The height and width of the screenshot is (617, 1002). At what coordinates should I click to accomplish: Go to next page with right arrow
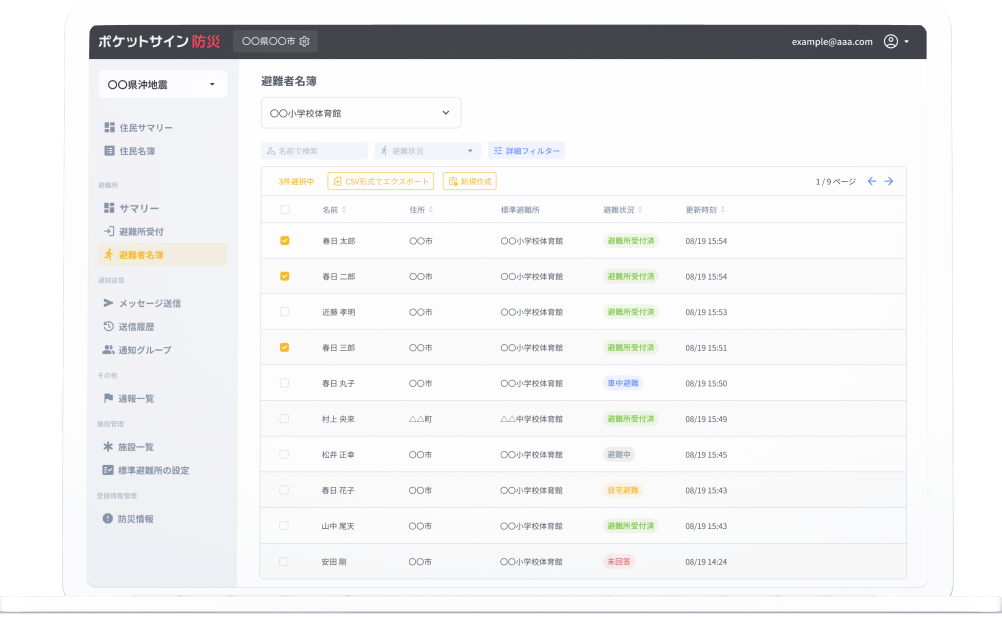tap(888, 181)
